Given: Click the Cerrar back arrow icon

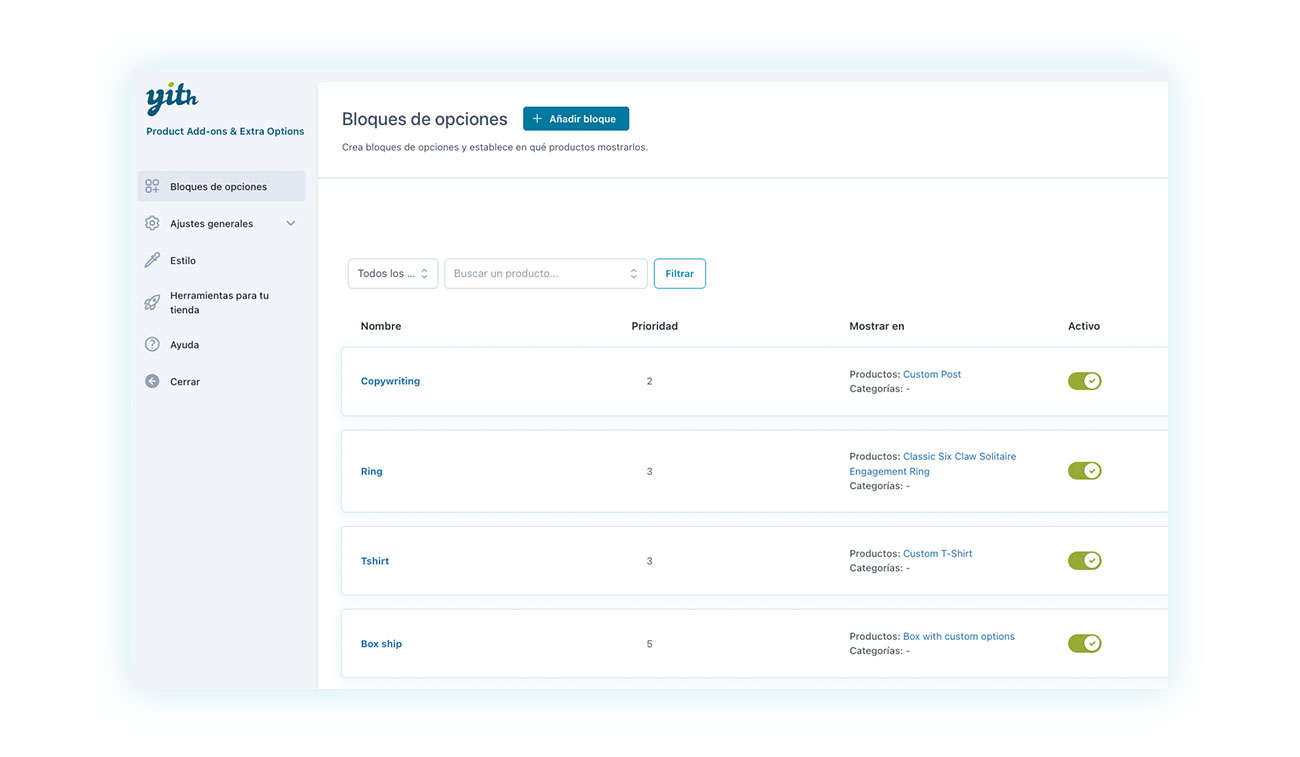Looking at the screenshot, I should (152, 381).
